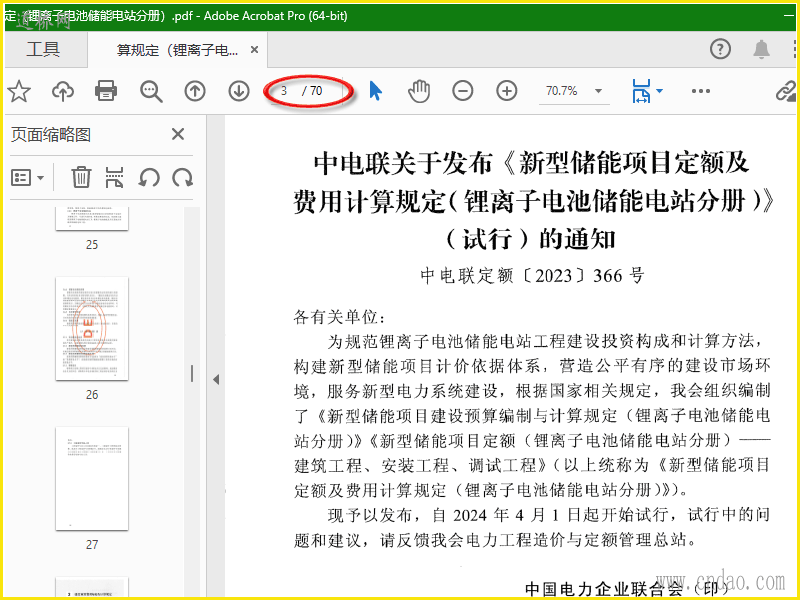Upload file to cloud icon
Viewport: 800px width, 600px height.
tap(63, 91)
